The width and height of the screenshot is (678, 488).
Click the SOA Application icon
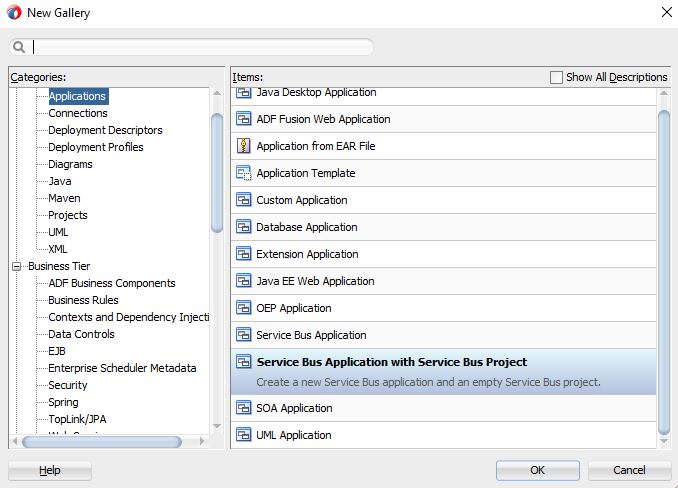243,408
